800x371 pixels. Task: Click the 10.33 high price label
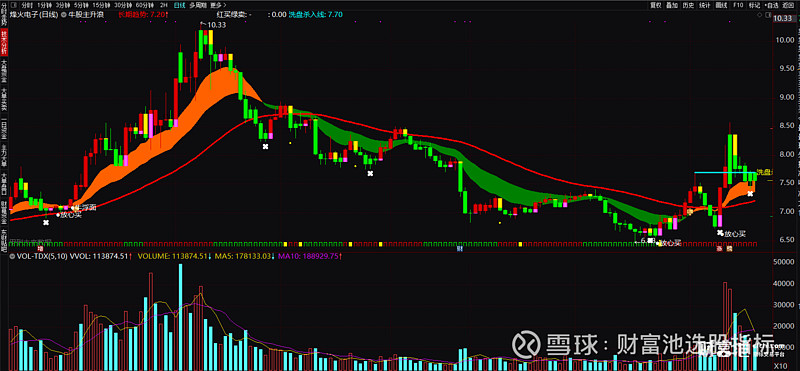pos(216,24)
